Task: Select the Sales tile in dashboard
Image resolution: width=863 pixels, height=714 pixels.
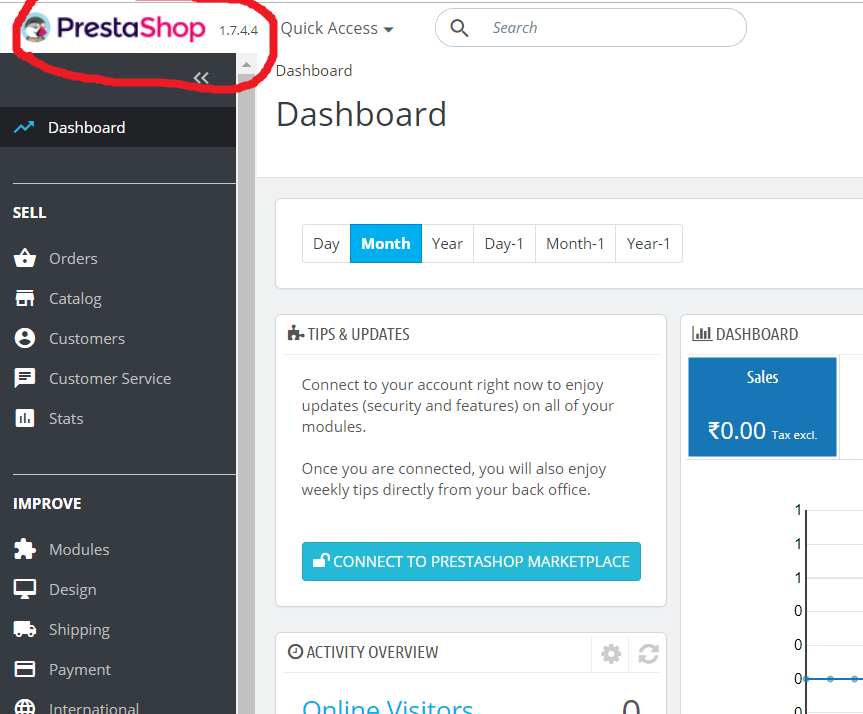Action: 762,407
